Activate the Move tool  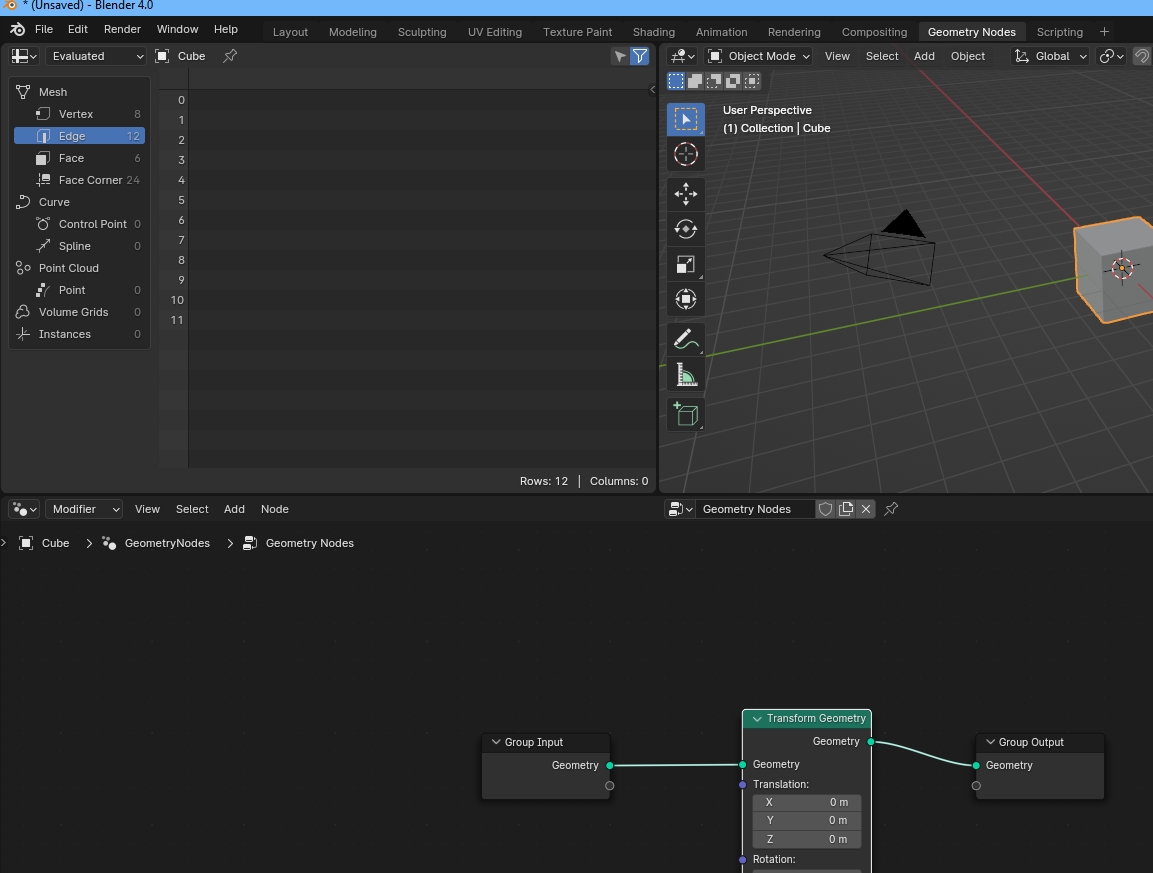click(685, 193)
